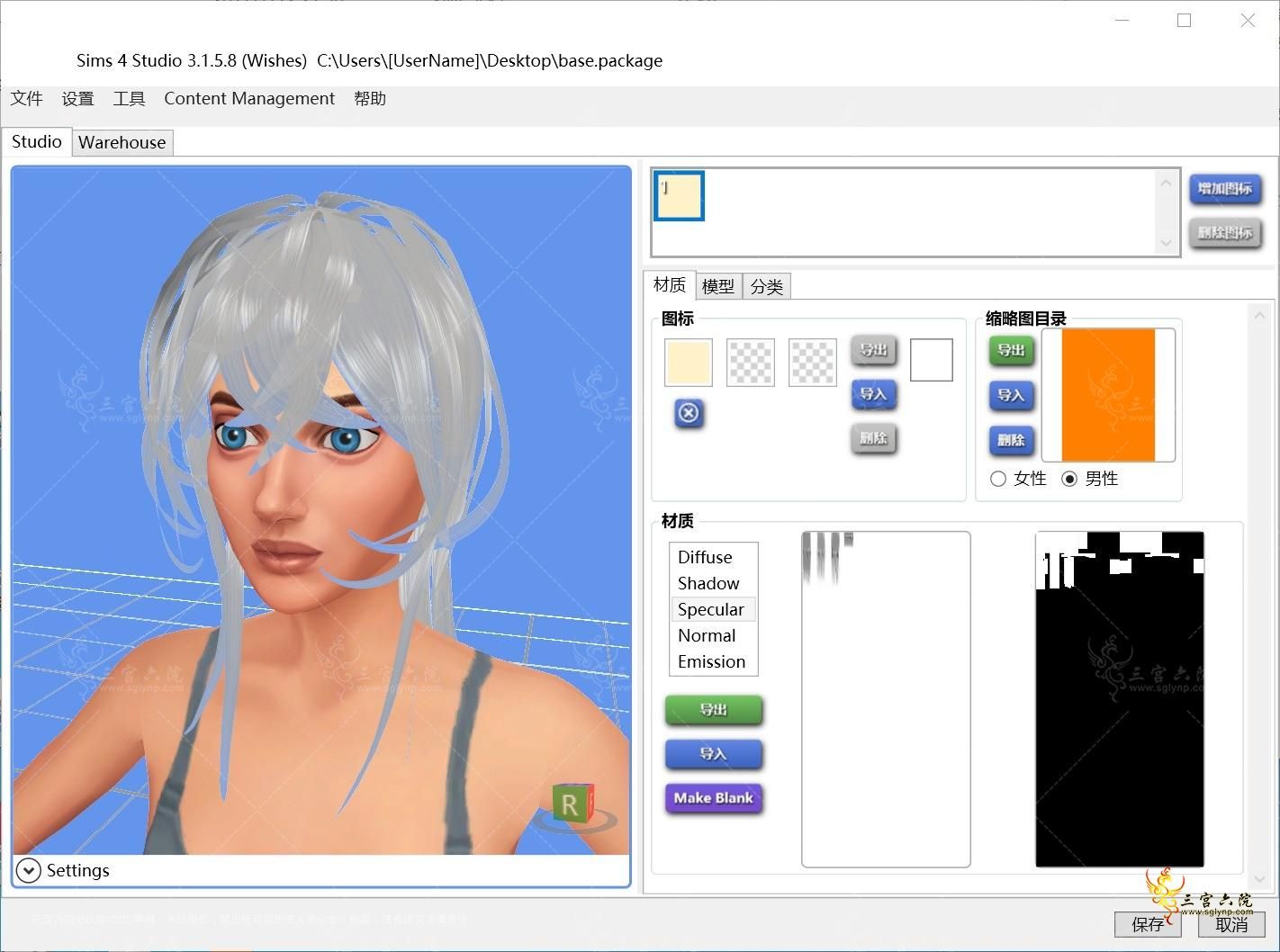Pick the cream color swatch under 图标
The height and width of the screenshot is (952, 1280).
click(689, 363)
